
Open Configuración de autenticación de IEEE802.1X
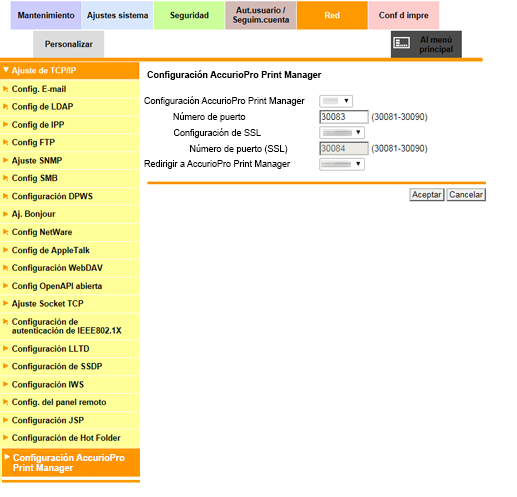[x=70, y=326]
